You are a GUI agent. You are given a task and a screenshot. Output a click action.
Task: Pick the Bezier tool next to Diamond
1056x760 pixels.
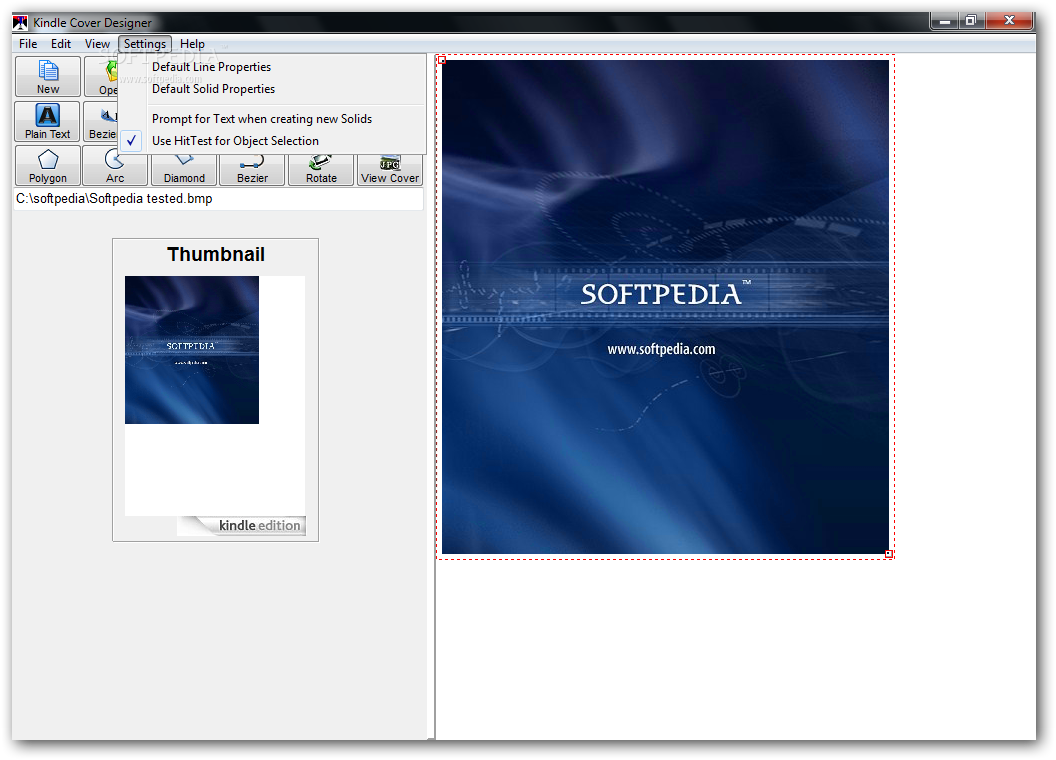253,170
